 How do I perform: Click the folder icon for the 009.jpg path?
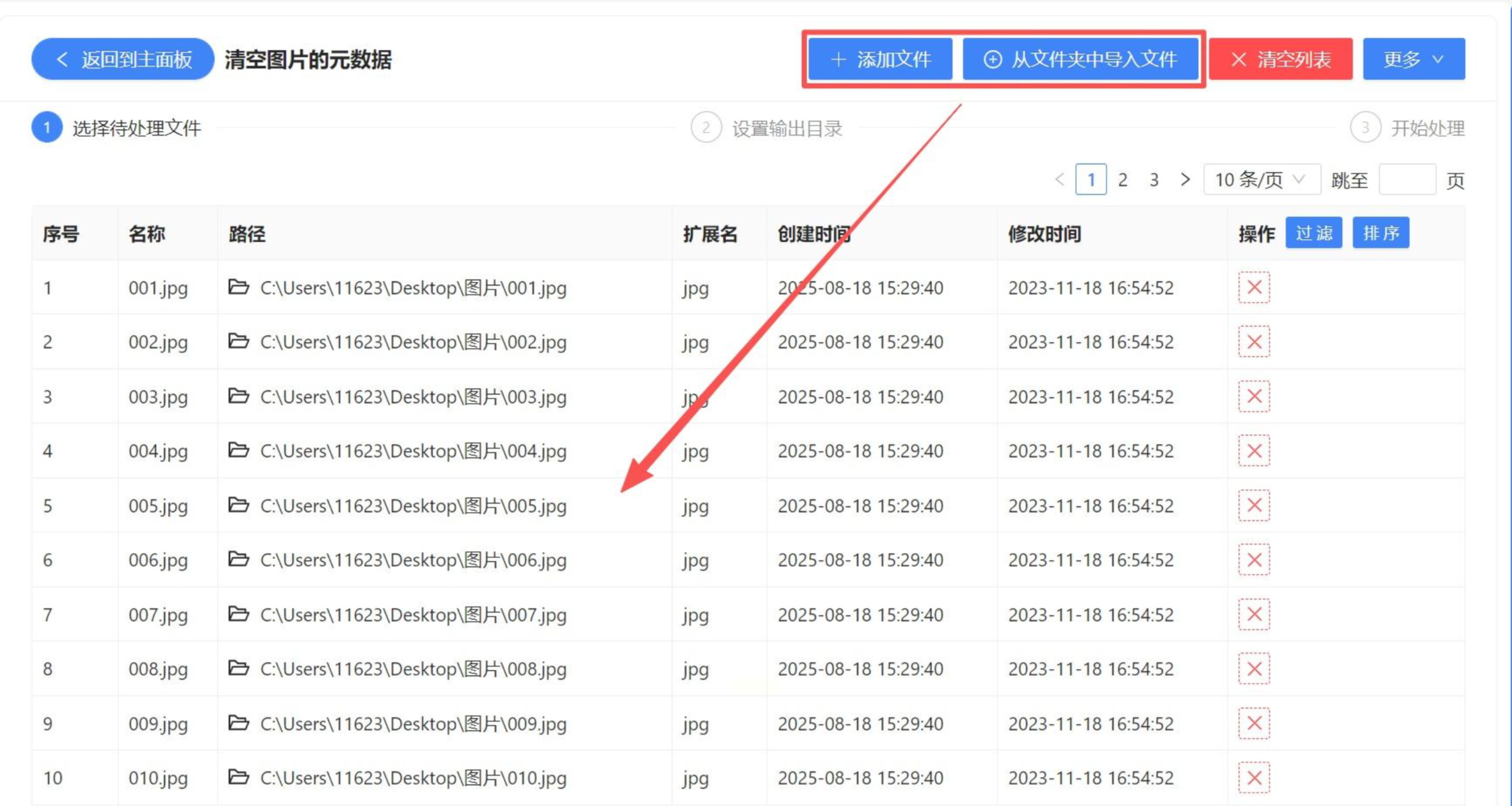pos(238,723)
